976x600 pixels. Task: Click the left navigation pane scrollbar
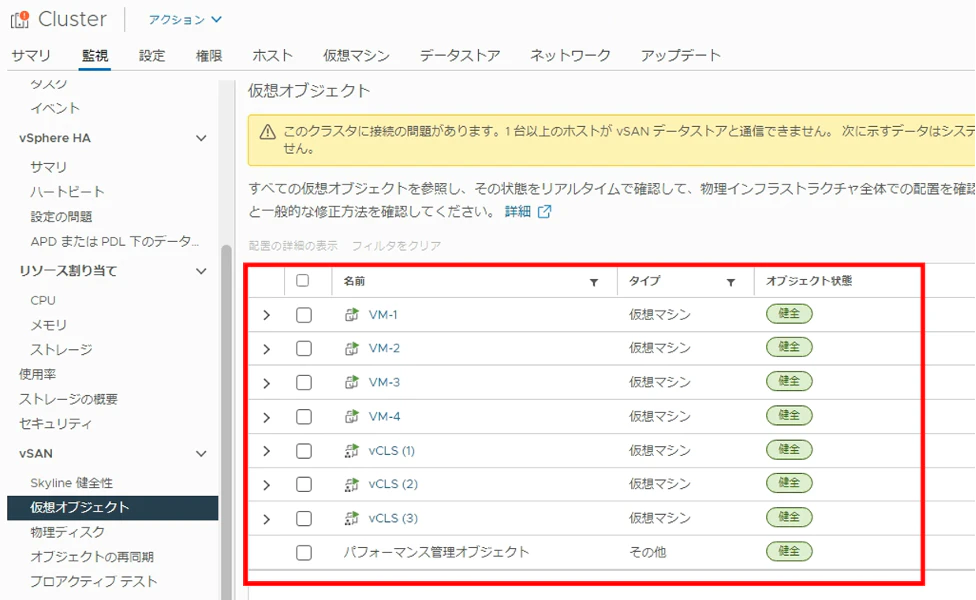pyautogui.click(x=226, y=423)
